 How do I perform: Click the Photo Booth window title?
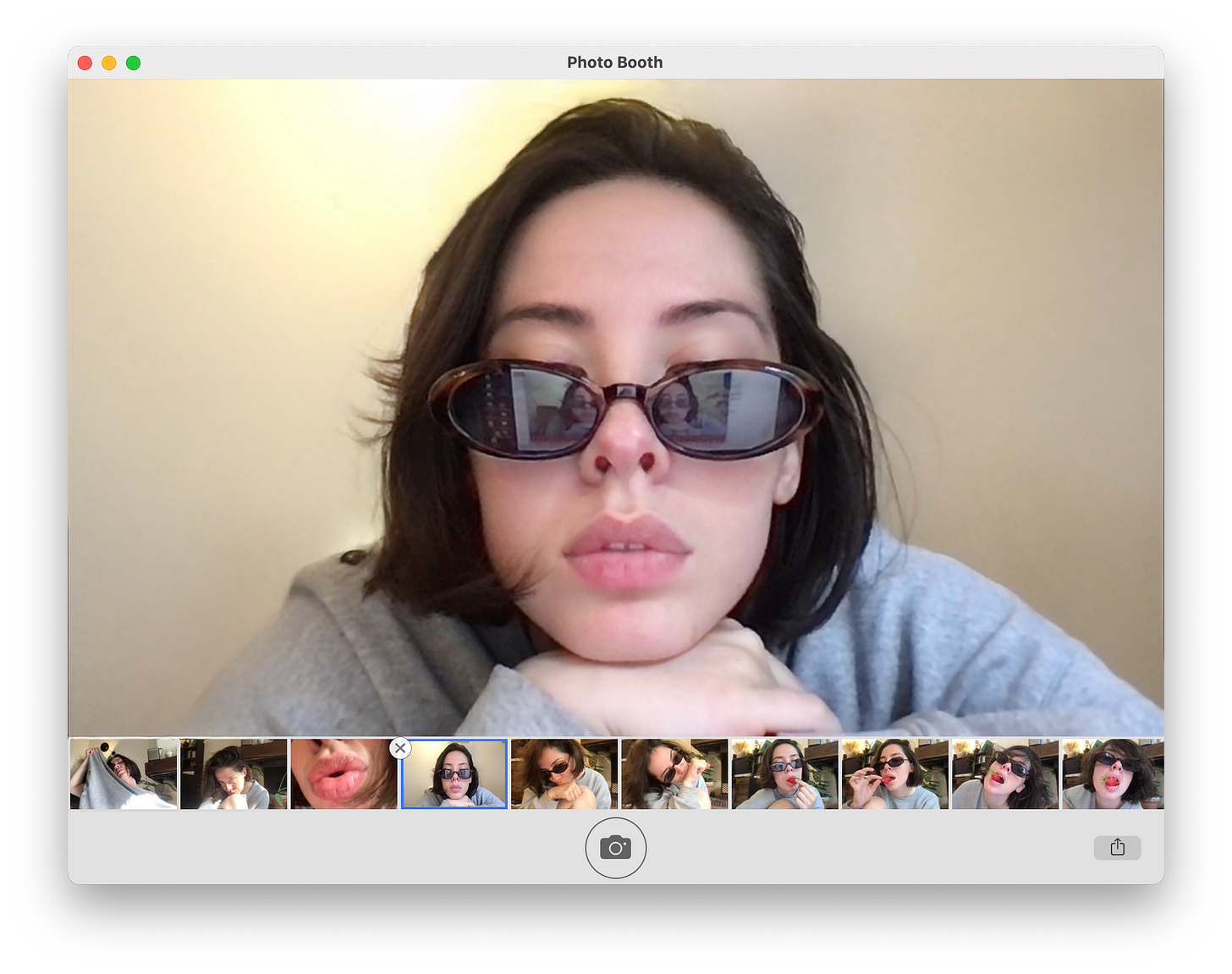(x=615, y=63)
